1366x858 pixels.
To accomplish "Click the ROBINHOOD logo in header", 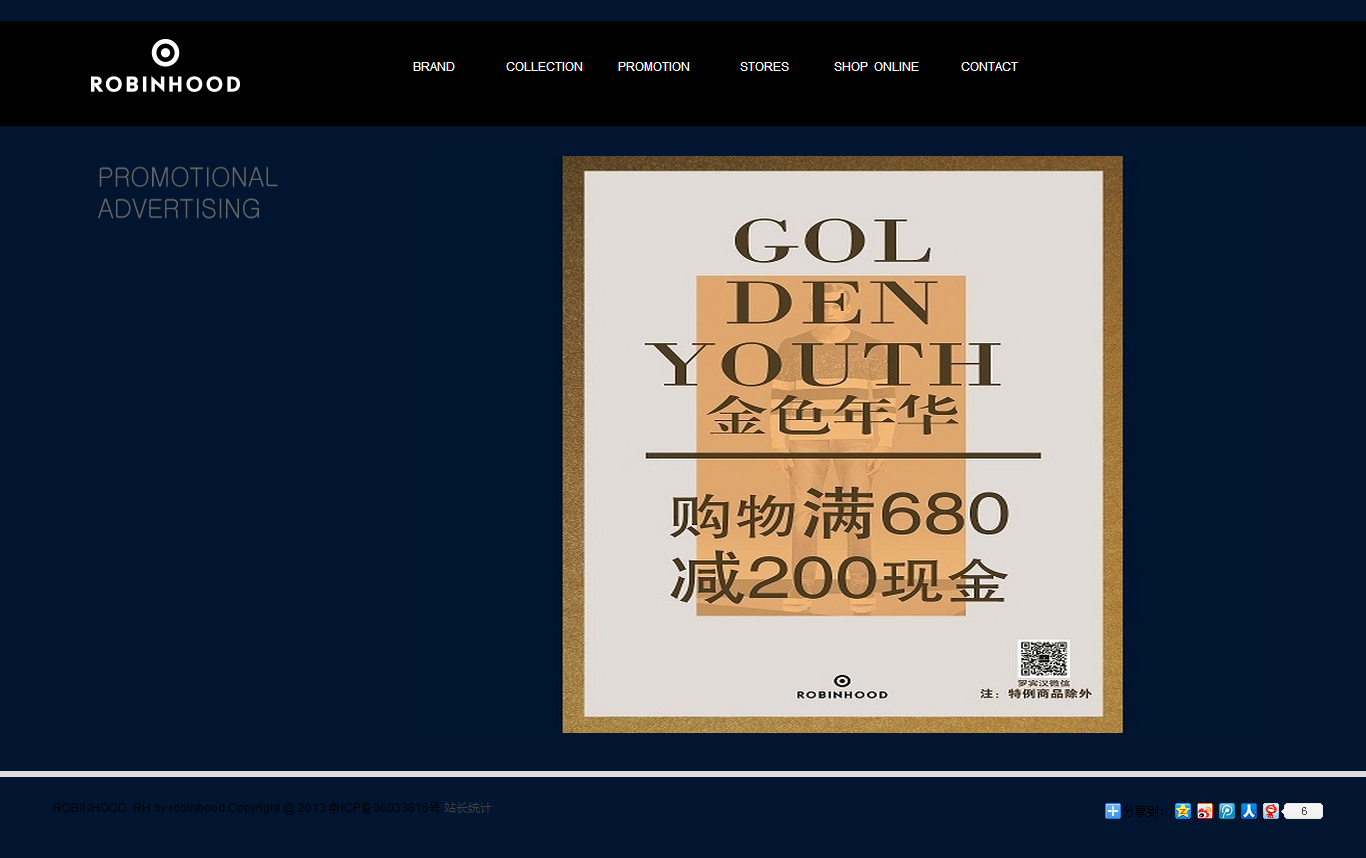I will 165,66.
